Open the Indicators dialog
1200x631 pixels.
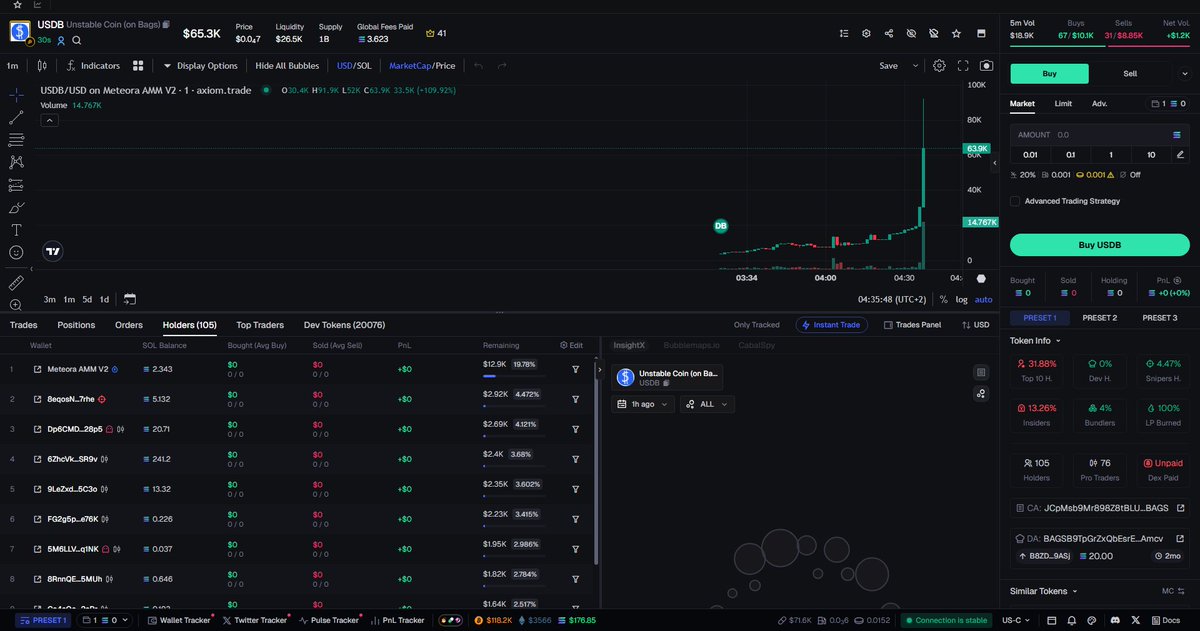coord(93,66)
